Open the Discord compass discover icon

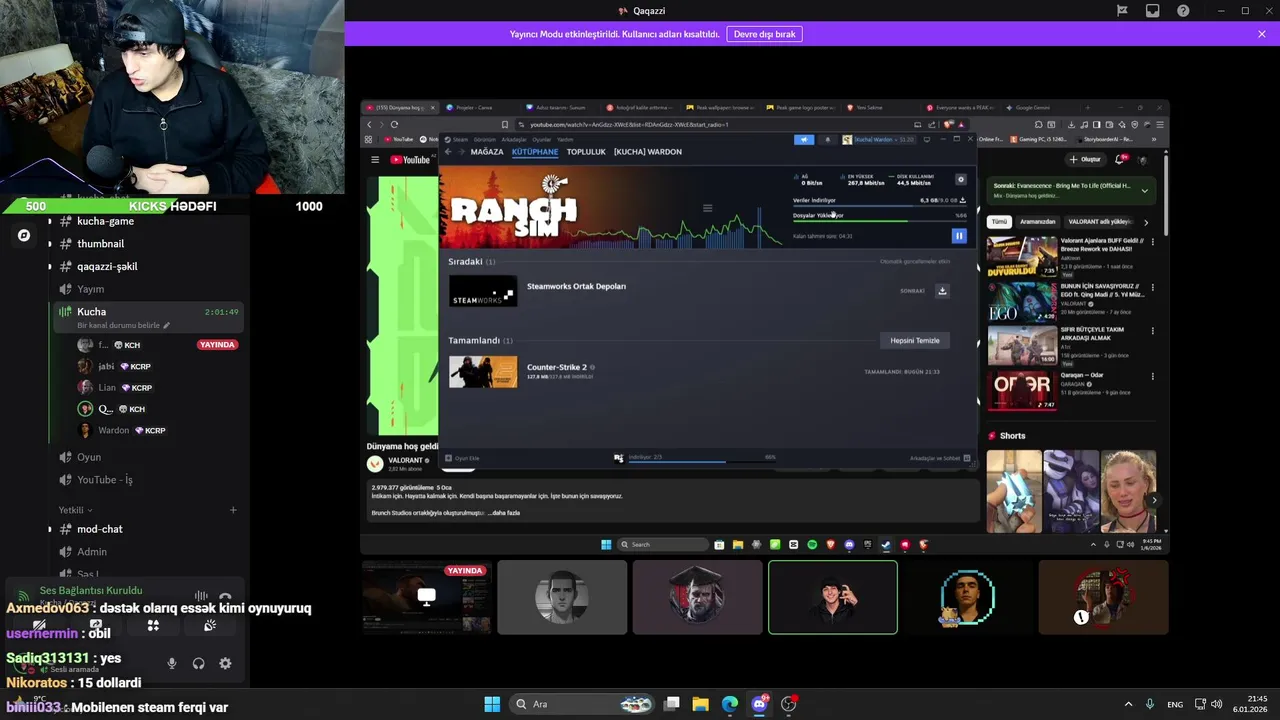[x=24, y=235]
